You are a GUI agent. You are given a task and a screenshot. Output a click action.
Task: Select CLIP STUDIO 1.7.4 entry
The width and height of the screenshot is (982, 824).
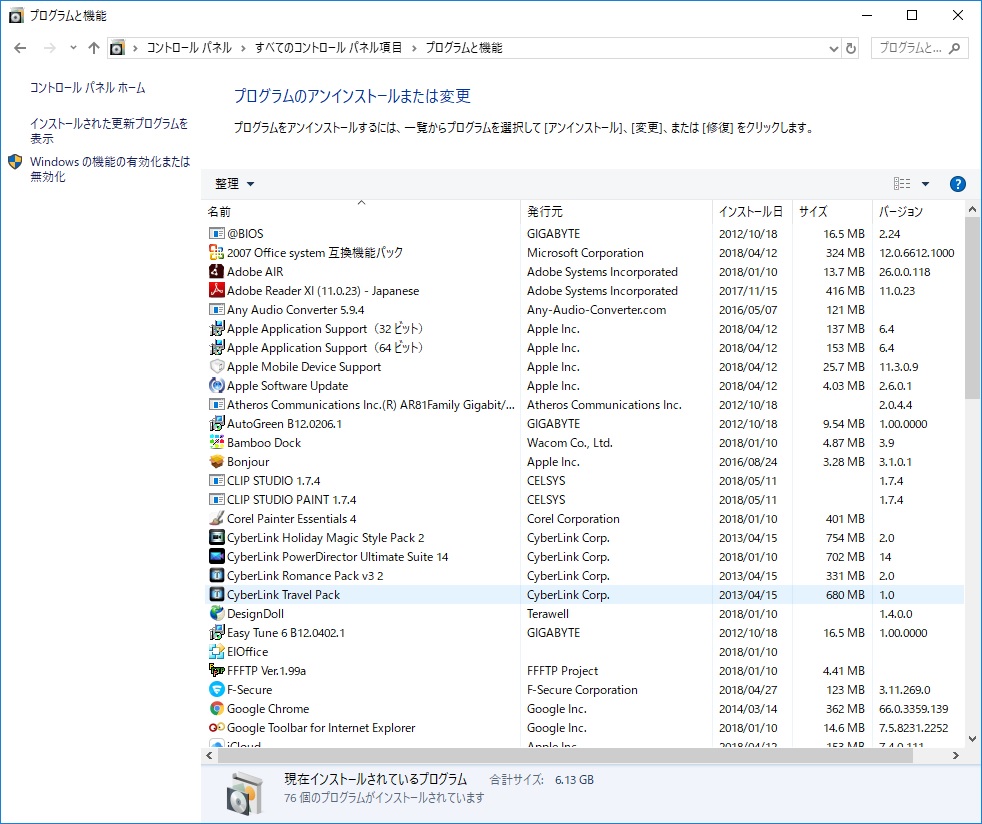click(274, 480)
